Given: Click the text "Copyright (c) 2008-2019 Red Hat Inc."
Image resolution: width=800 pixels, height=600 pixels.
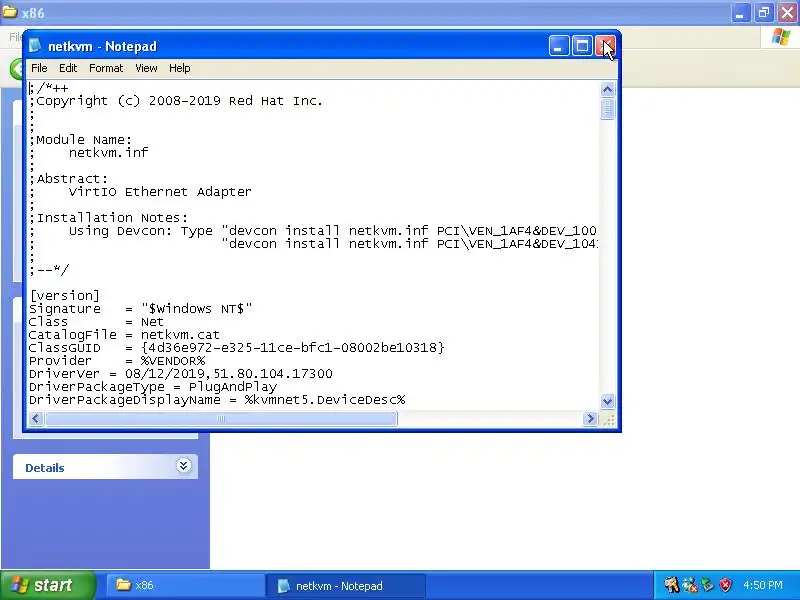Looking at the screenshot, I should coord(180,101).
